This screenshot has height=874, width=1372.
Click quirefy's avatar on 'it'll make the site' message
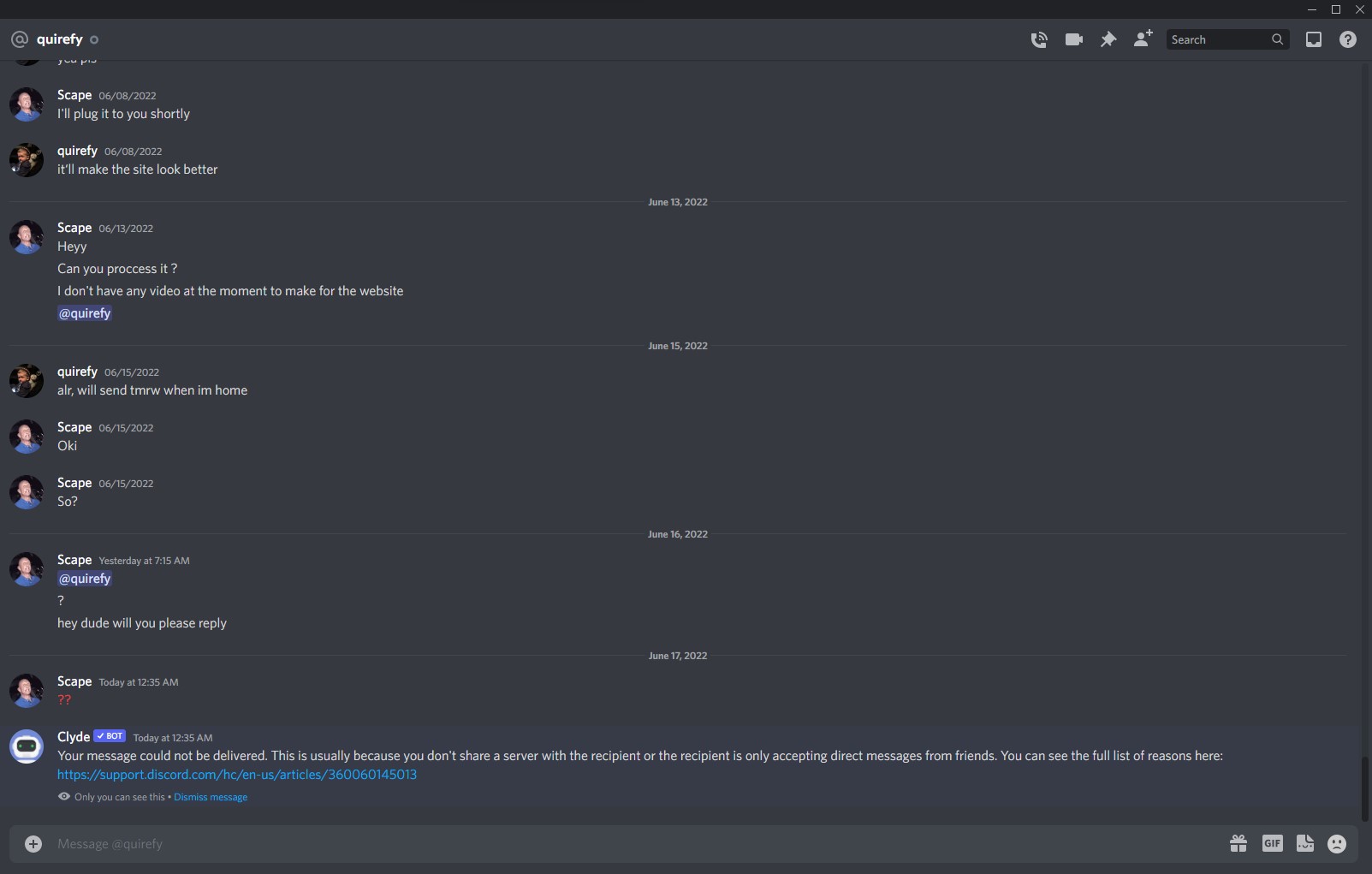tap(27, 160)
